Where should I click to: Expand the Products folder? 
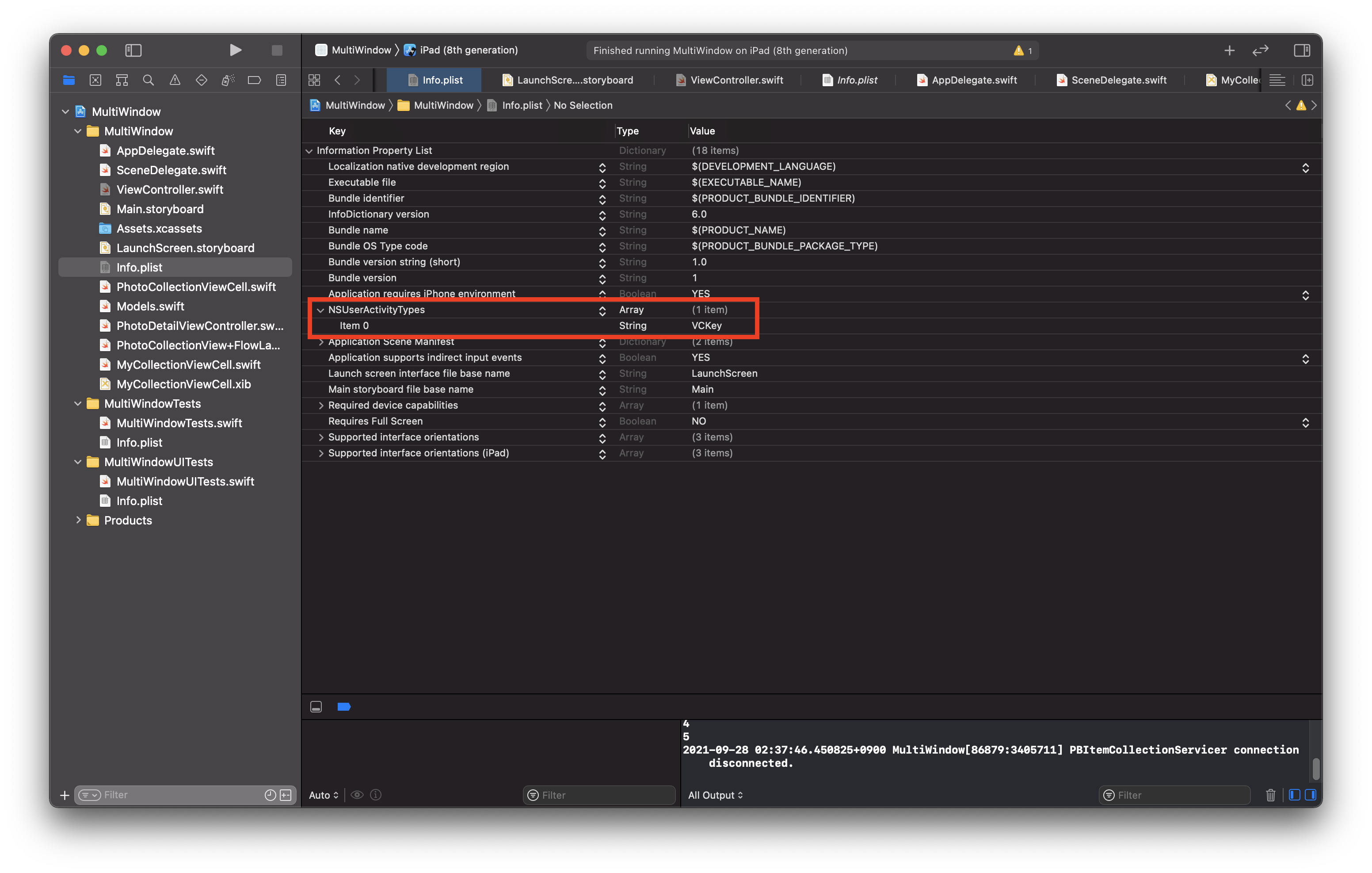pyautogui.click(x=78, y=520)
